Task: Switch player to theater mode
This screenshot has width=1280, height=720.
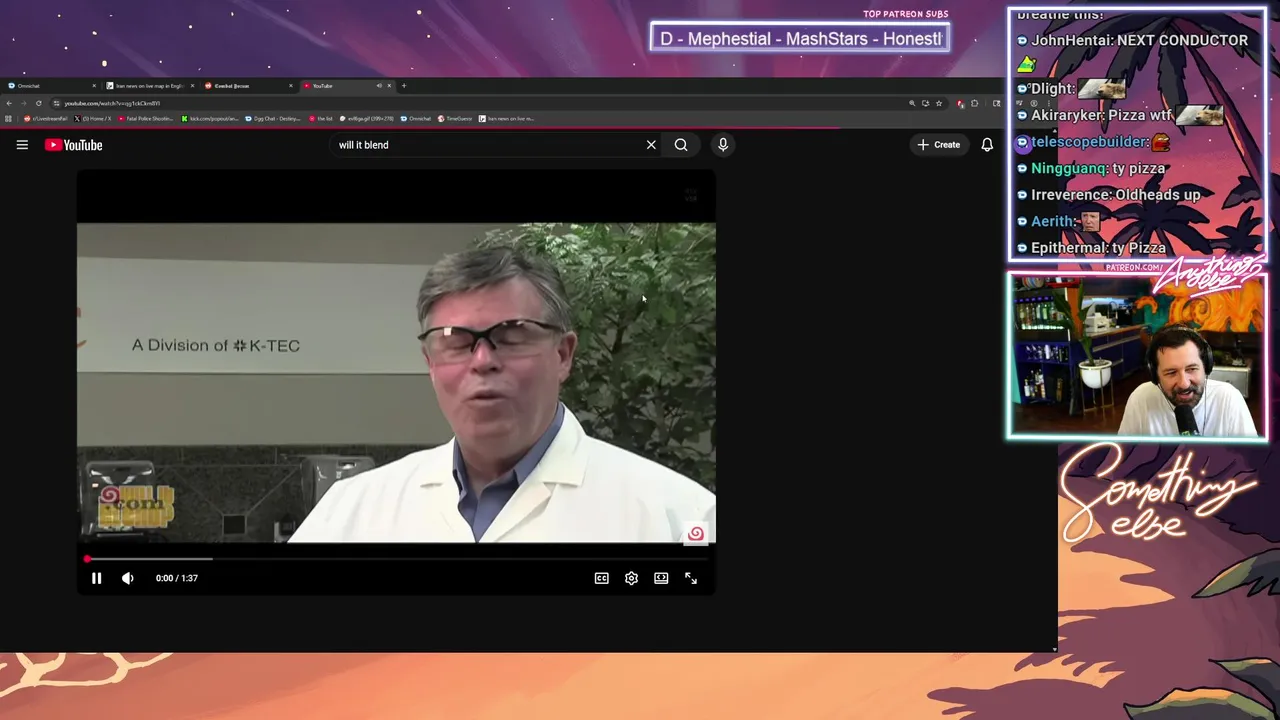Action: [661, 578]
